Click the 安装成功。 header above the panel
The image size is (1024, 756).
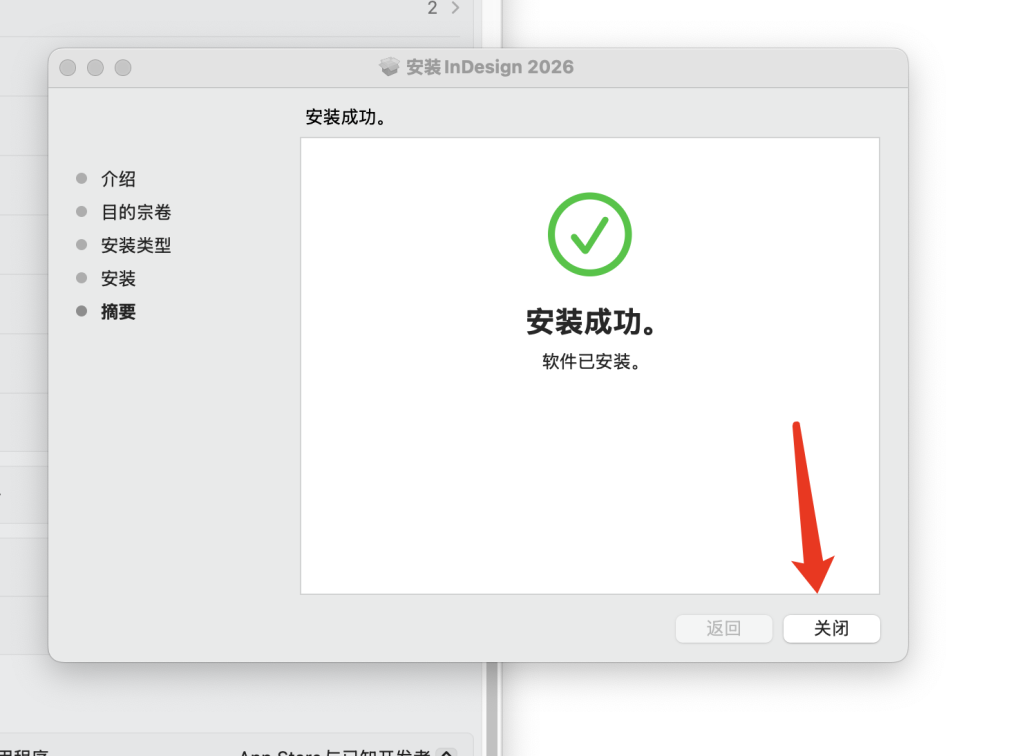coord(345,118)
